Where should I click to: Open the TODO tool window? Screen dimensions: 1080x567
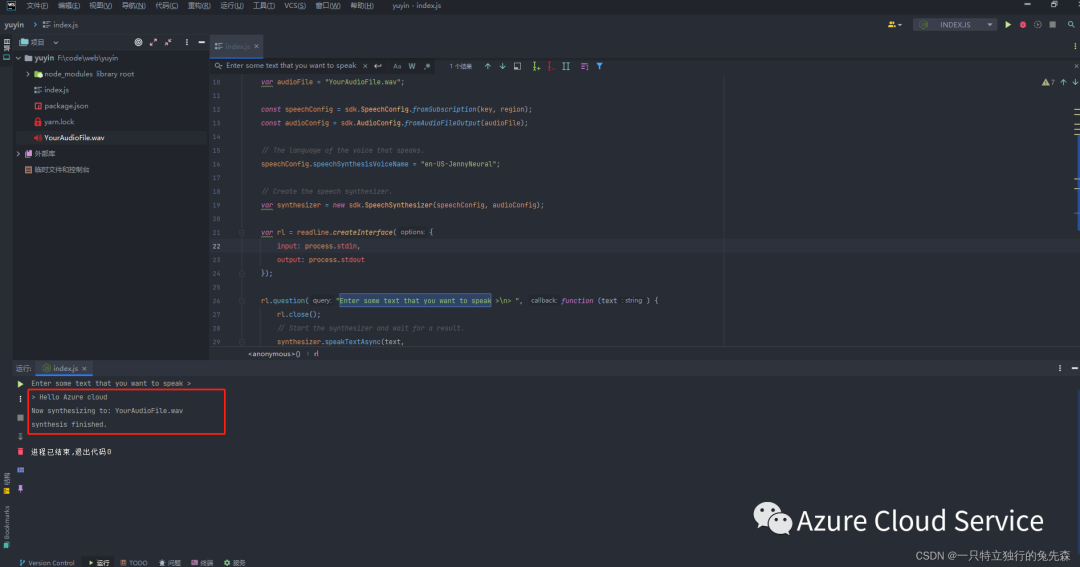[x=134, y=563]
